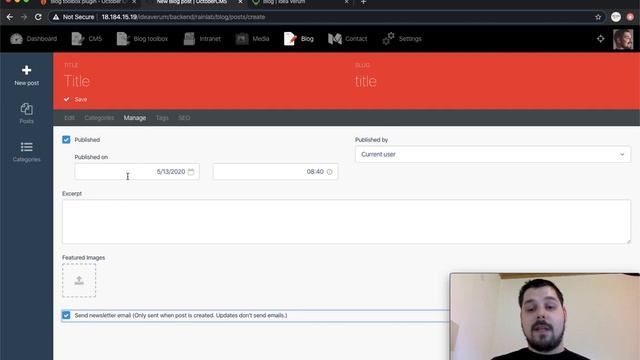Open the Blog toolbox section
Image resolution: width=640 pixels, height=360 pixels.
(142, 39)
